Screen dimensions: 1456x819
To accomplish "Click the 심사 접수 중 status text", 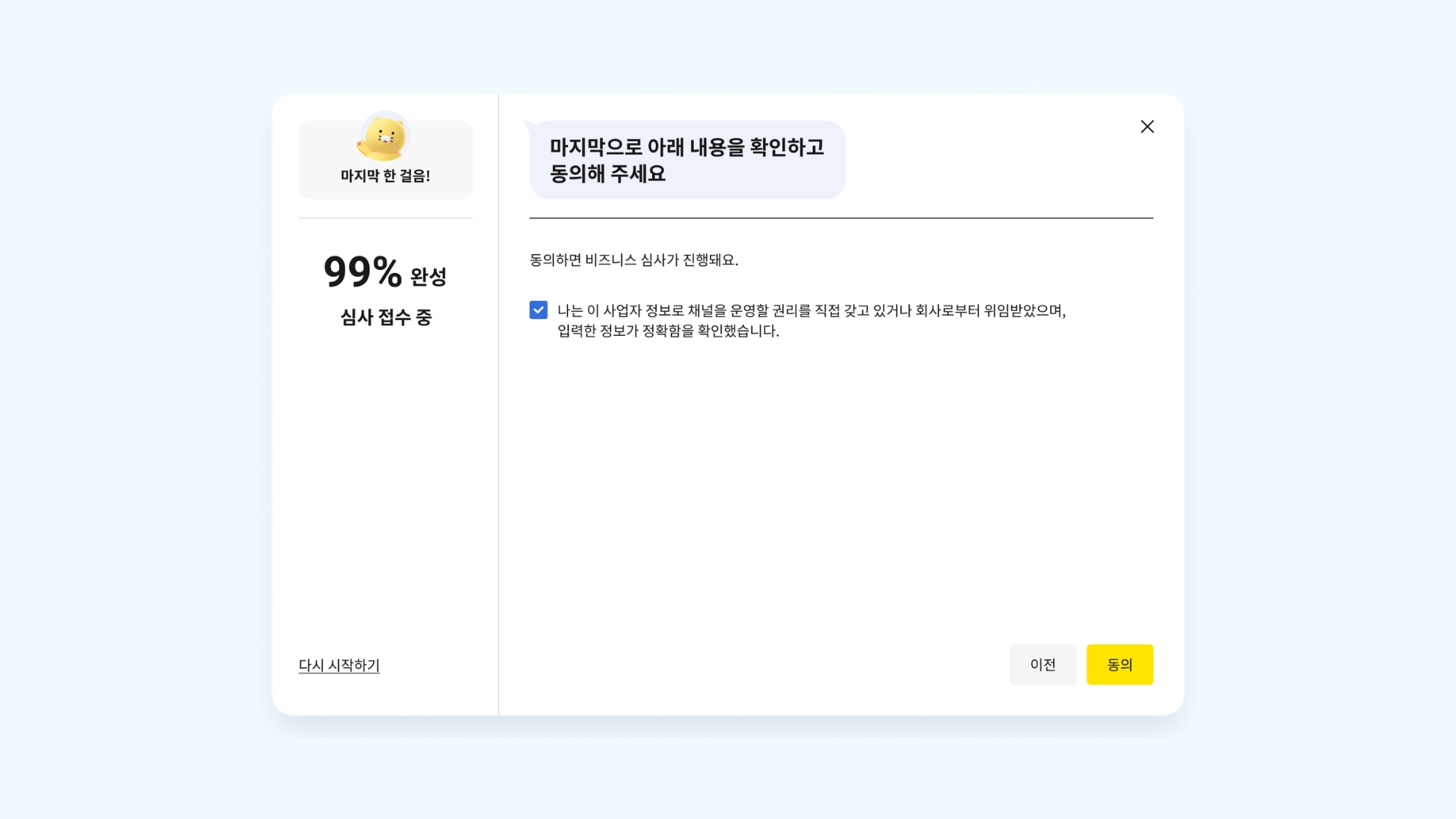I will tap(386, 317).
